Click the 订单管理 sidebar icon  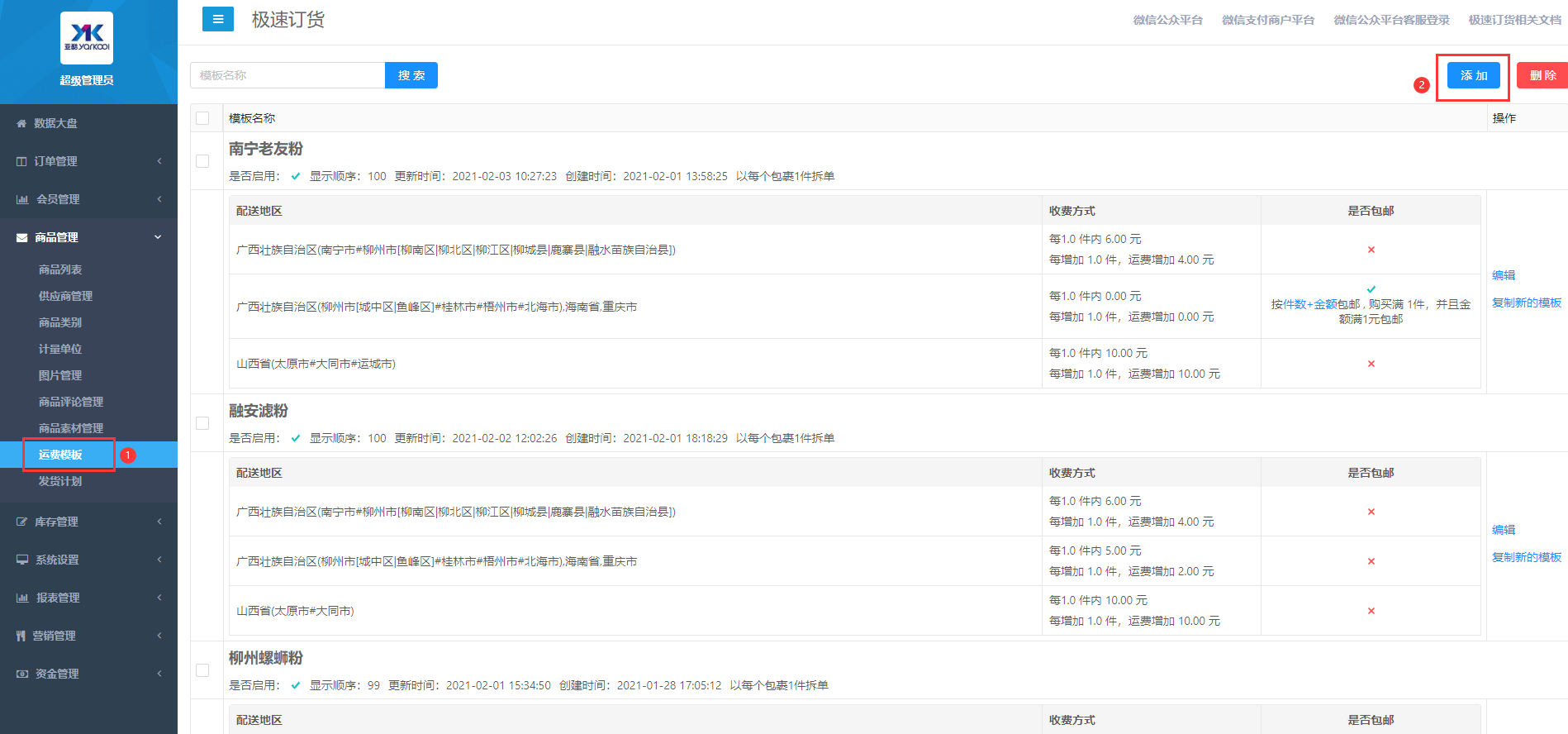coord(21,161)
